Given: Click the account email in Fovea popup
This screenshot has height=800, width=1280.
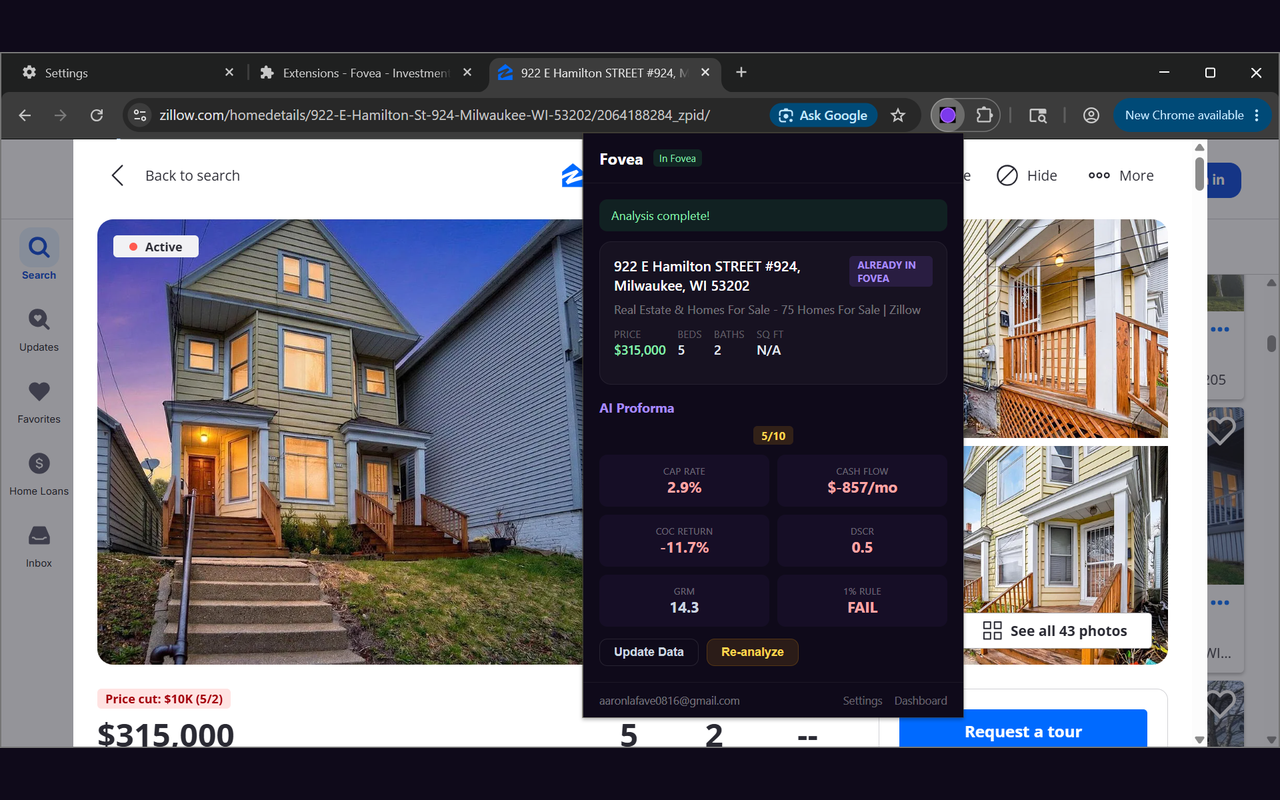Looking at the screenshot, I should pyautogui.click(x=669, y=701).
